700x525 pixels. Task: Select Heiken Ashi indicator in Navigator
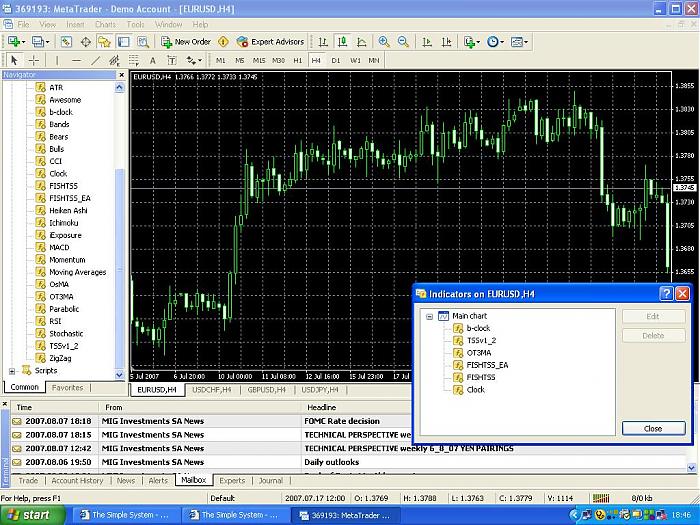pyautogui.click(x=68, y=210)
